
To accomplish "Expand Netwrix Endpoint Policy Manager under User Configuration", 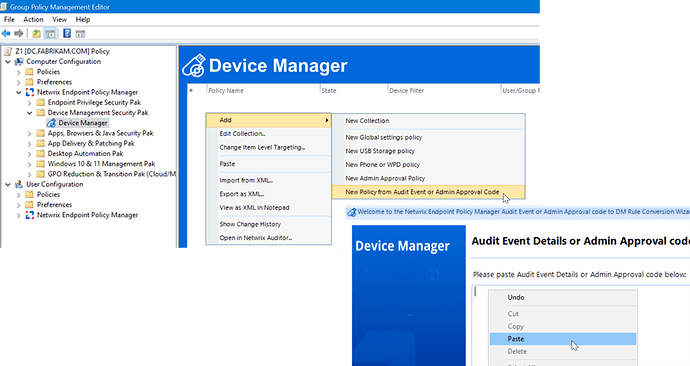I will pos(18,216).
